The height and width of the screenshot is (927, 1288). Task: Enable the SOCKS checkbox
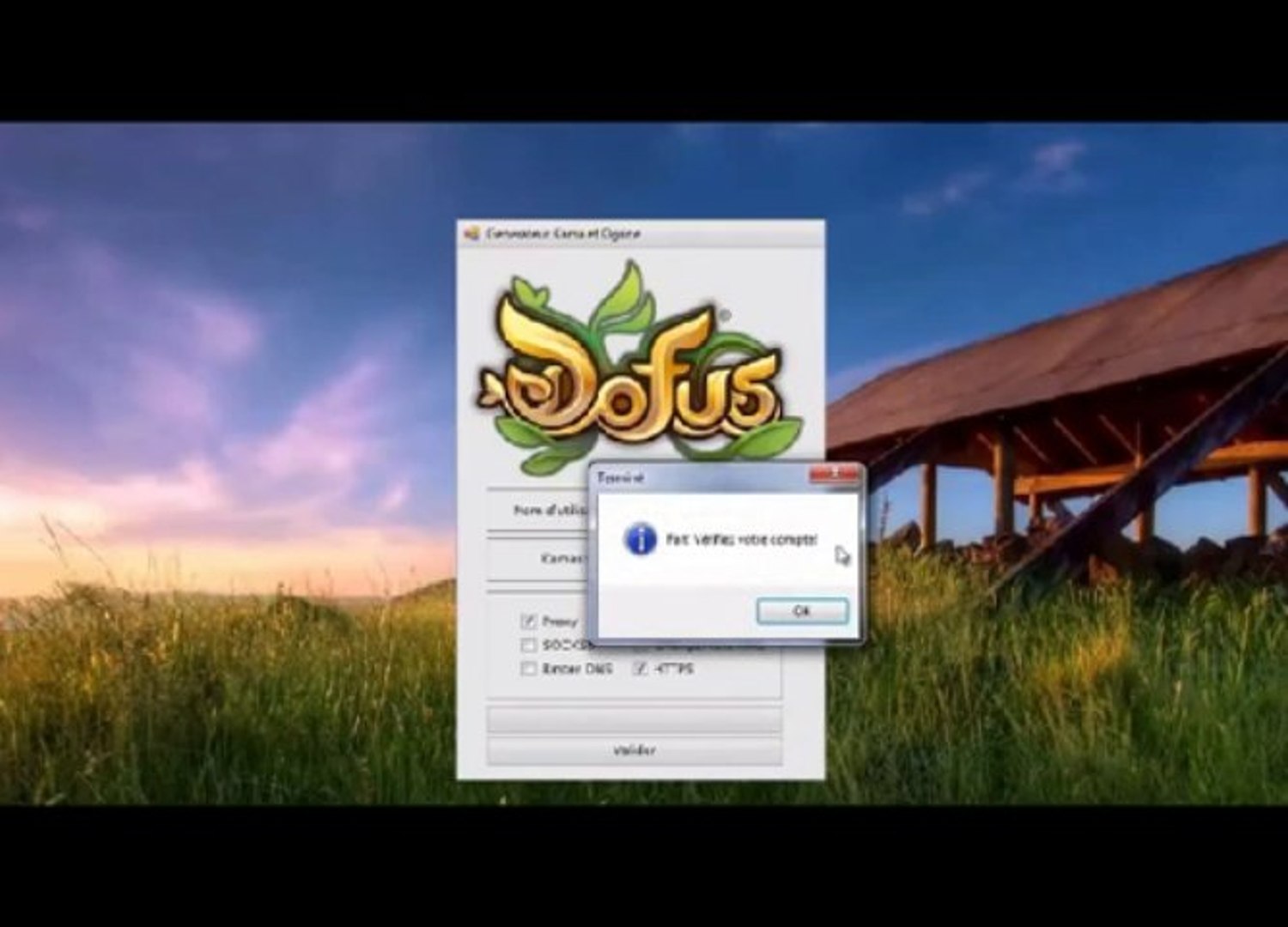(x=528, y=645)
